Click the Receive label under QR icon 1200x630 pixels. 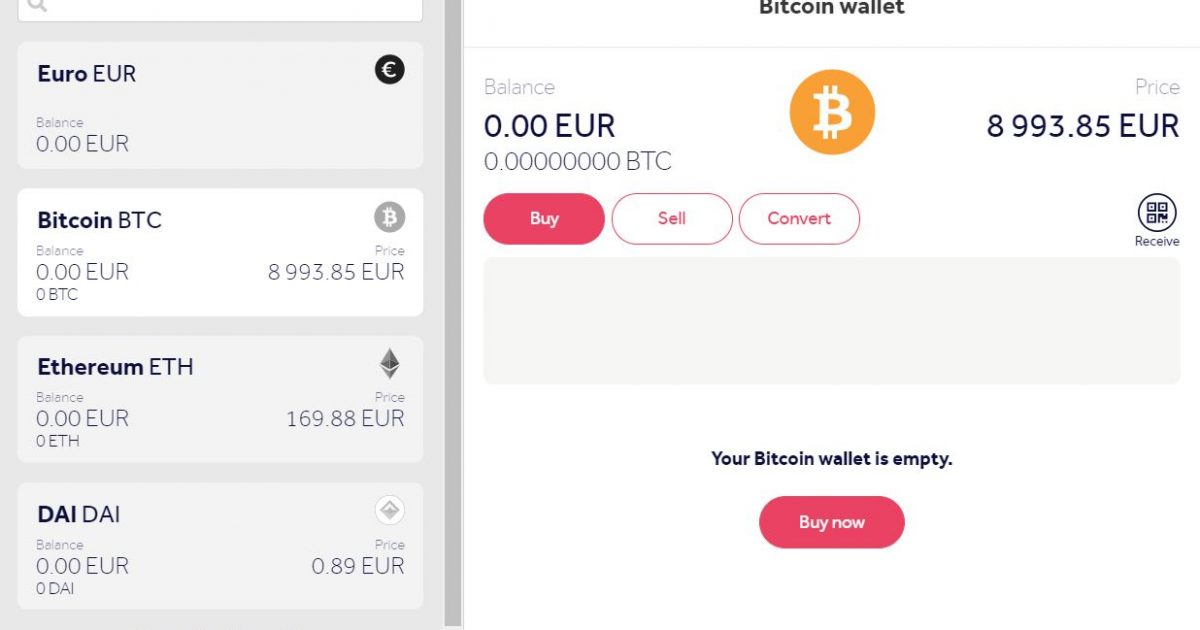1157,241
